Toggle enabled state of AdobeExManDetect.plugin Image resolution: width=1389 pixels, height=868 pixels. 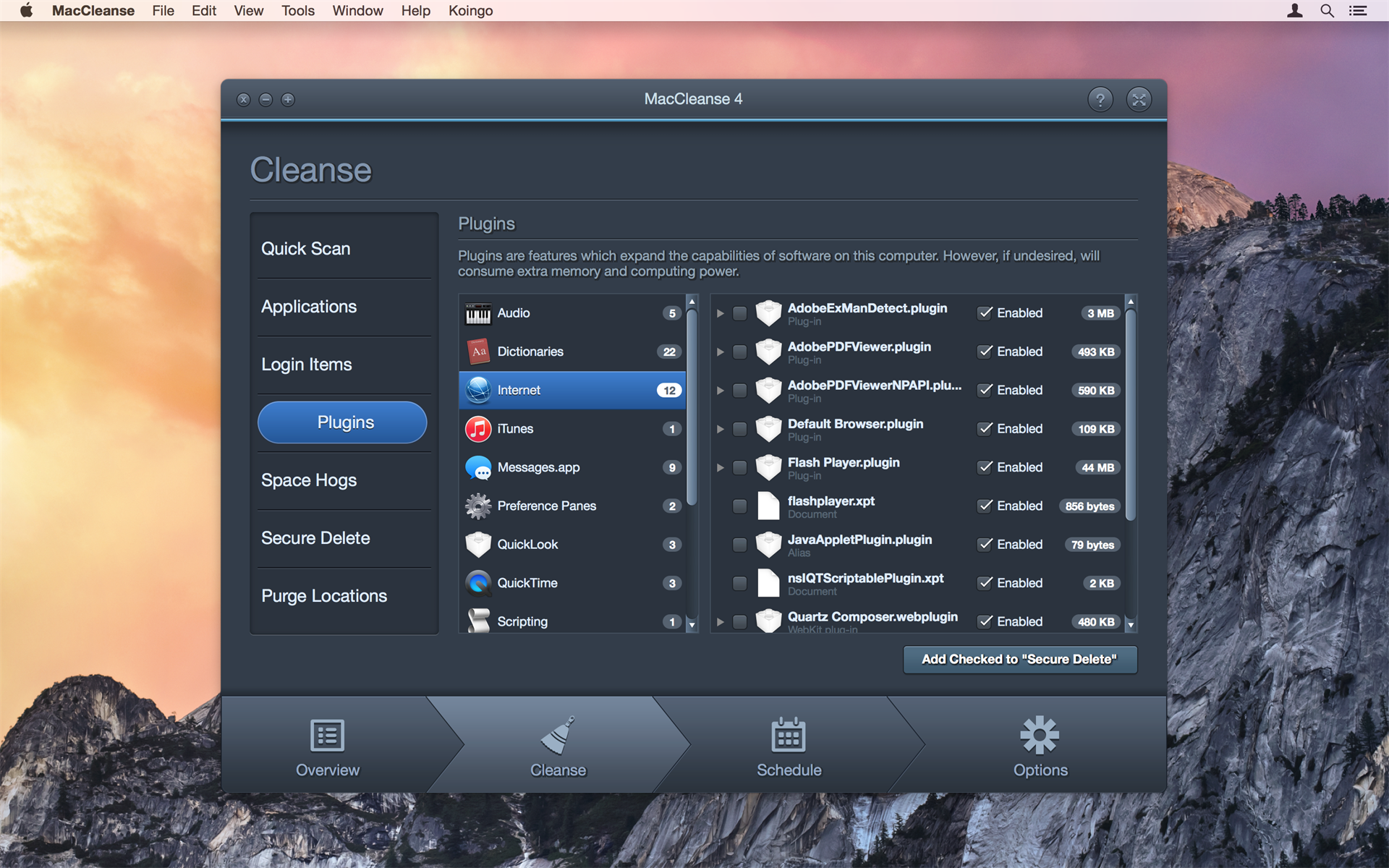[x=985, y=312]
